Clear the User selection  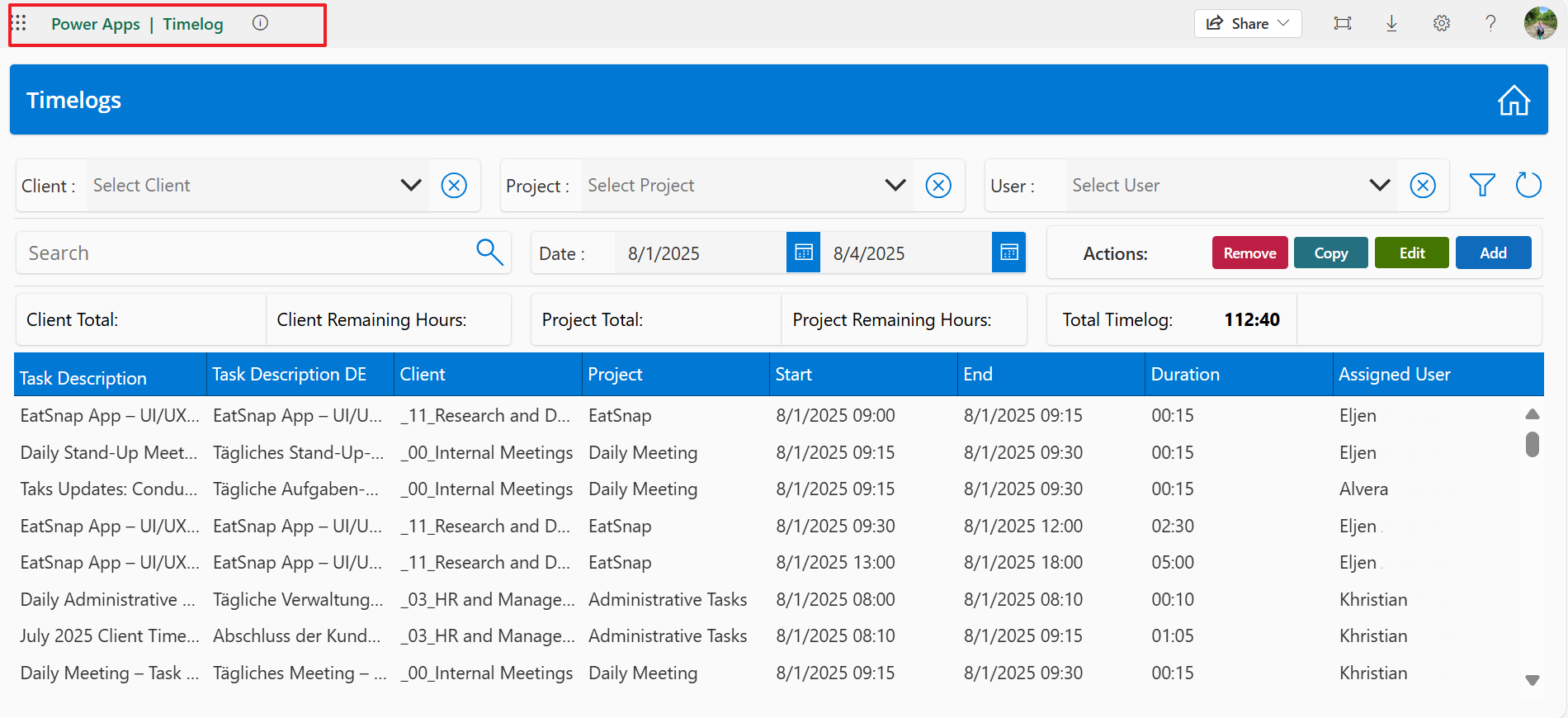1422,186
